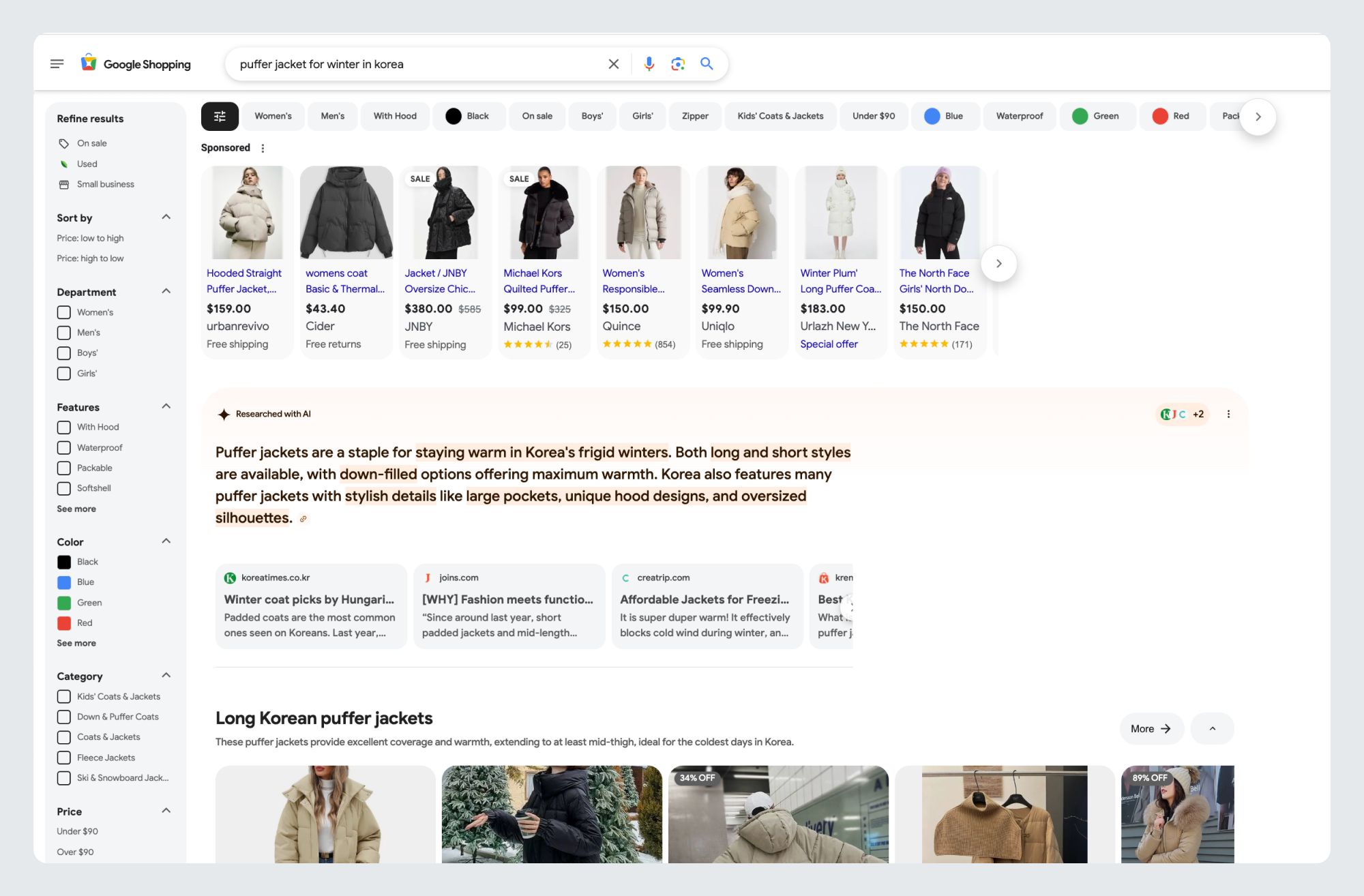Image resolution: width=1364 pixels, height=896 pixels.
Task: Click the blue search magnifier icon
Action: point(707,64)
